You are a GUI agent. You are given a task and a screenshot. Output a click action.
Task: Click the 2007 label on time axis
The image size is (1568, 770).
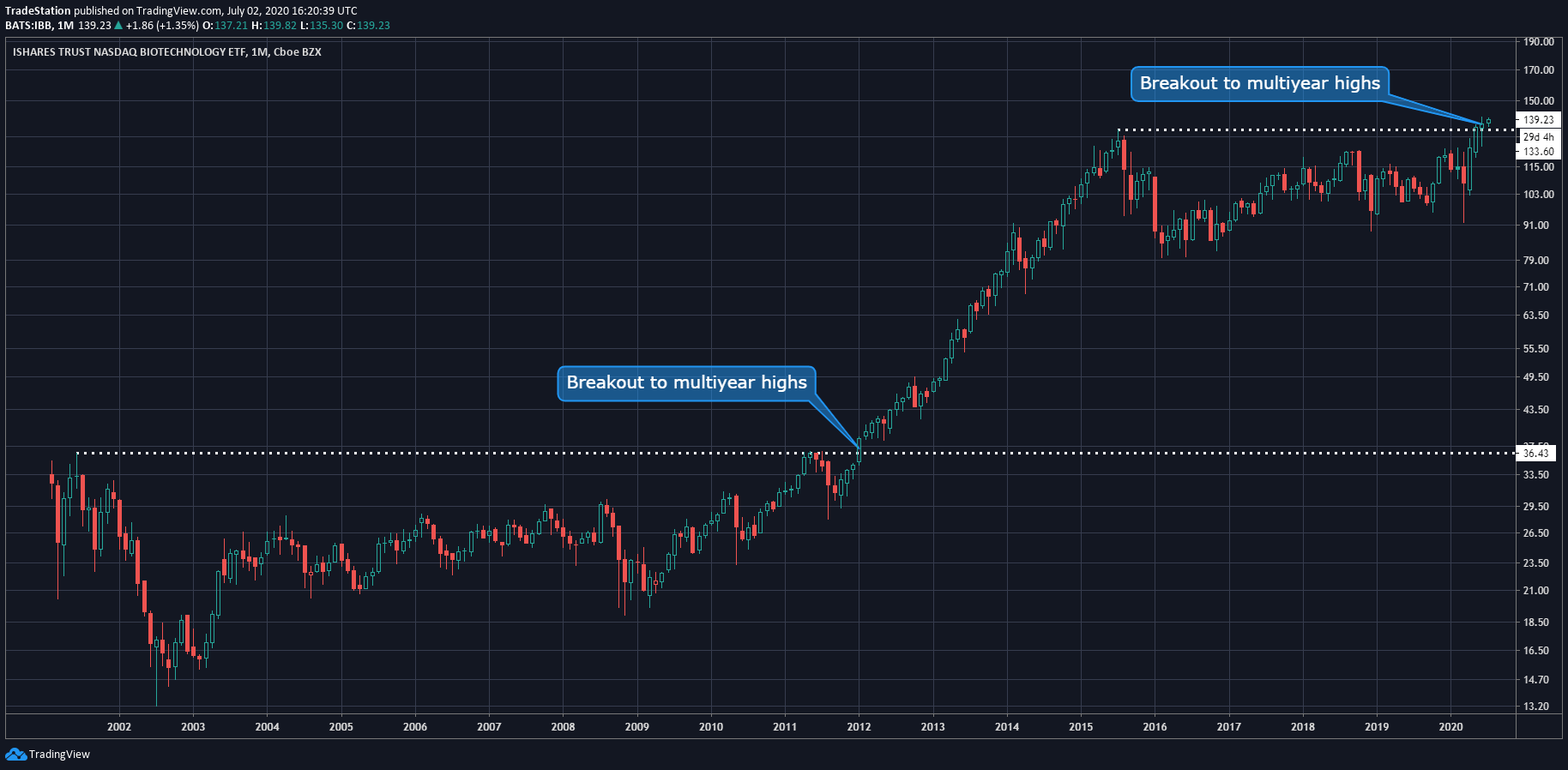tap(489, 727)
